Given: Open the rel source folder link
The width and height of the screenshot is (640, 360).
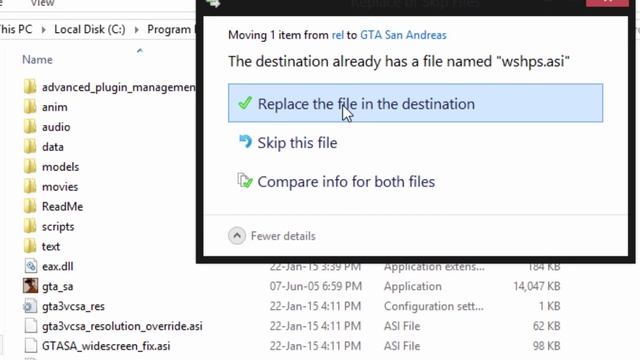Looking at the screenshot, I should point(338,35).
